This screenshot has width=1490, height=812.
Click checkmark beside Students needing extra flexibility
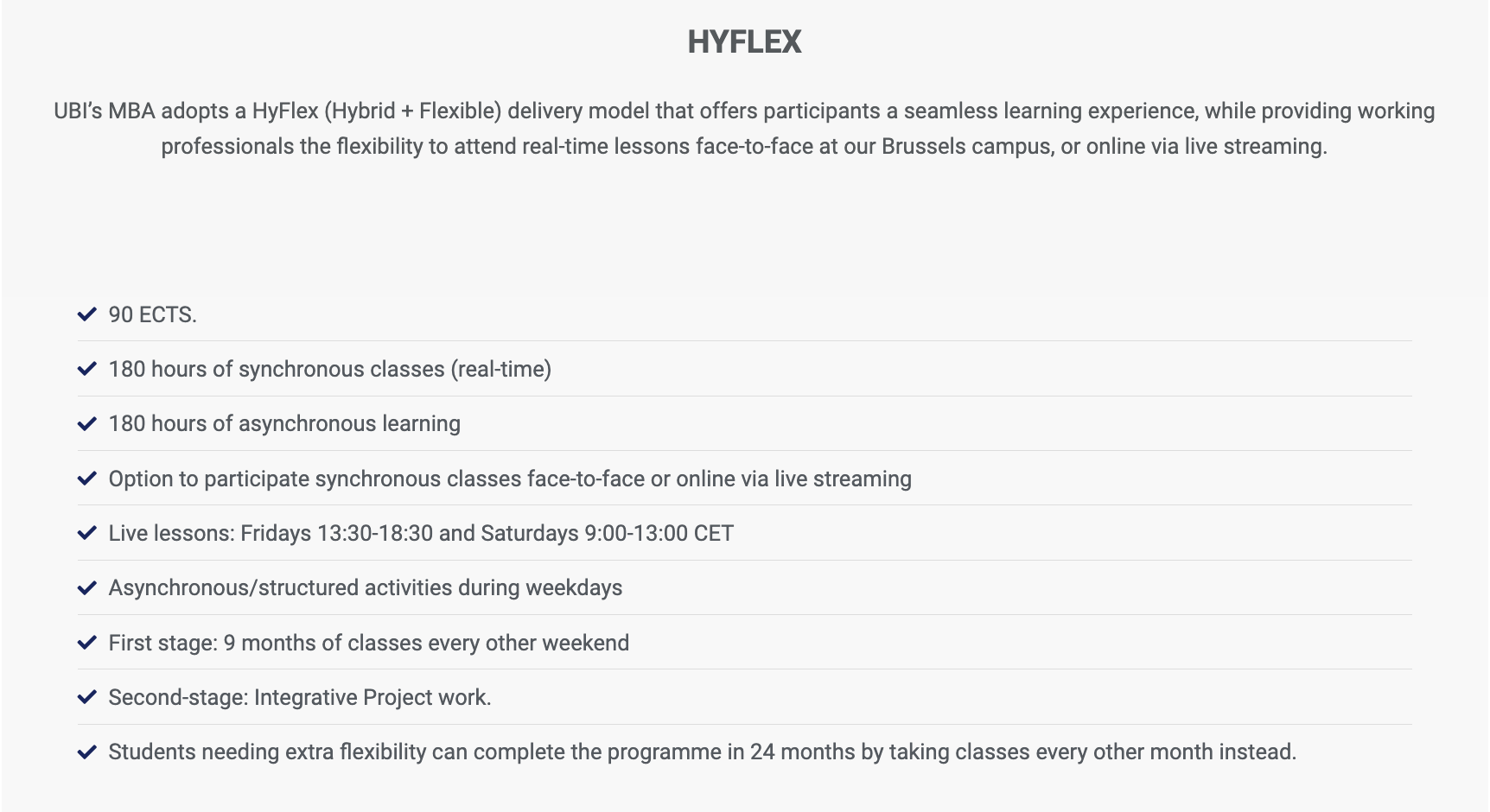pos(86,752)
